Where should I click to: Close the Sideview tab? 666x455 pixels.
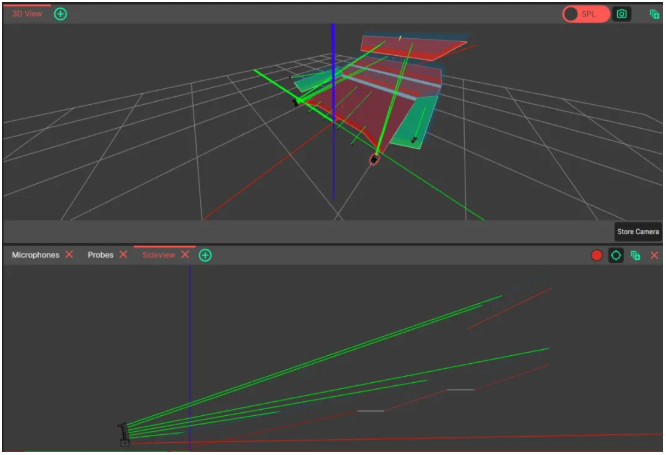click(185, 255)
